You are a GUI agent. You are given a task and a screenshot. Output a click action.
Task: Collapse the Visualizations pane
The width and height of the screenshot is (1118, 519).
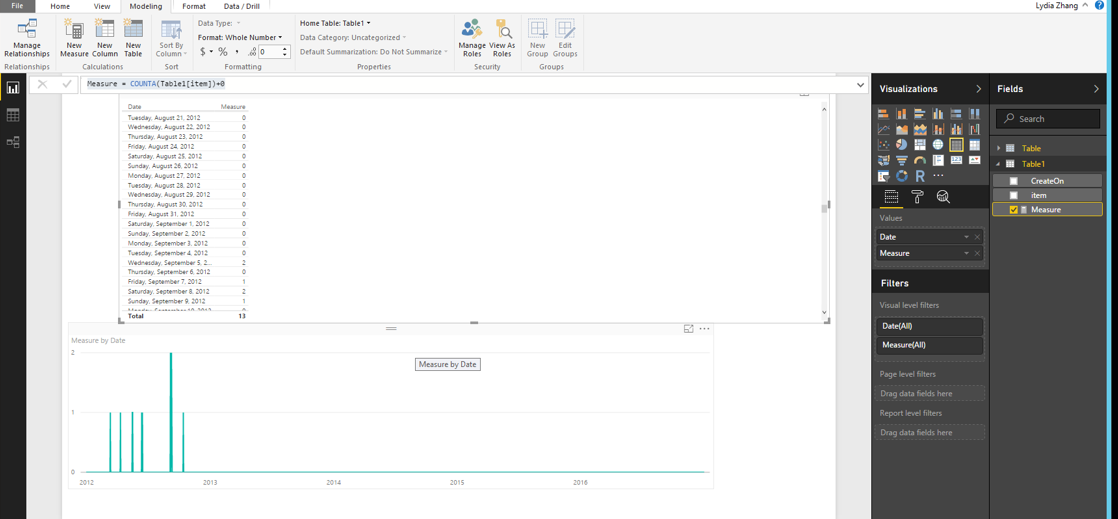click(978, 89)
